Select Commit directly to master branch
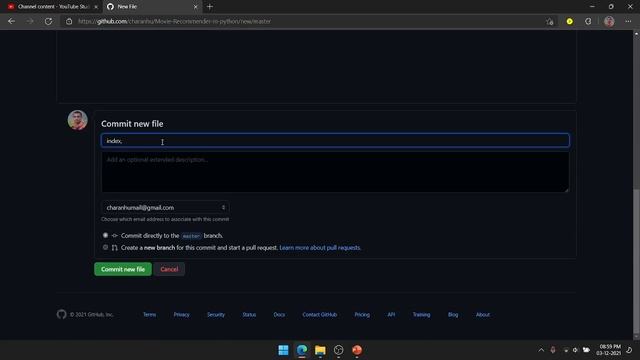The image size is (640, 360). (x=105, y=236)
